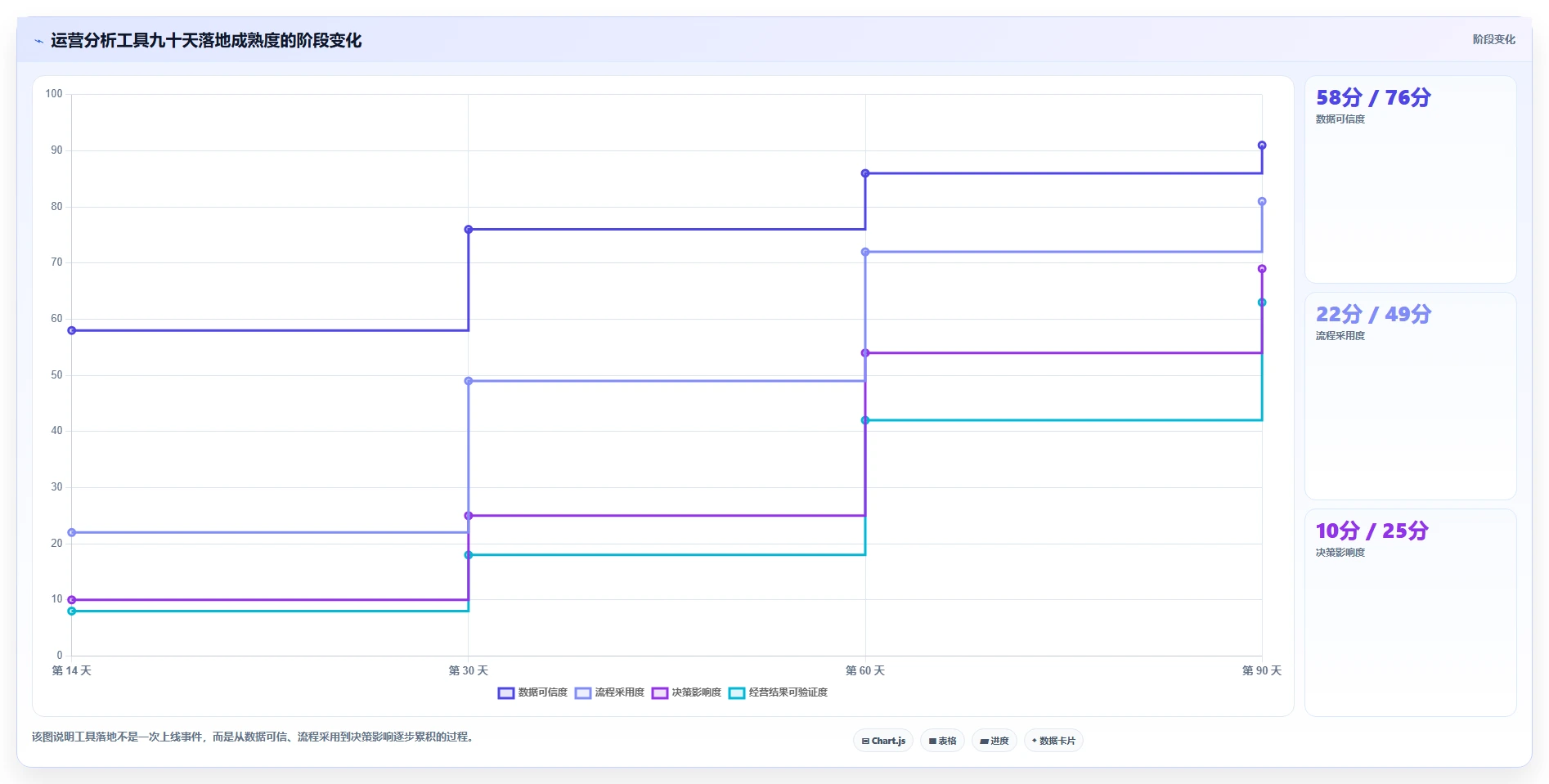The width and height of the screenshot is (1549, 784).
Task: Click 流程采用度 caption in second card
Action: (x=1340, y=336)
